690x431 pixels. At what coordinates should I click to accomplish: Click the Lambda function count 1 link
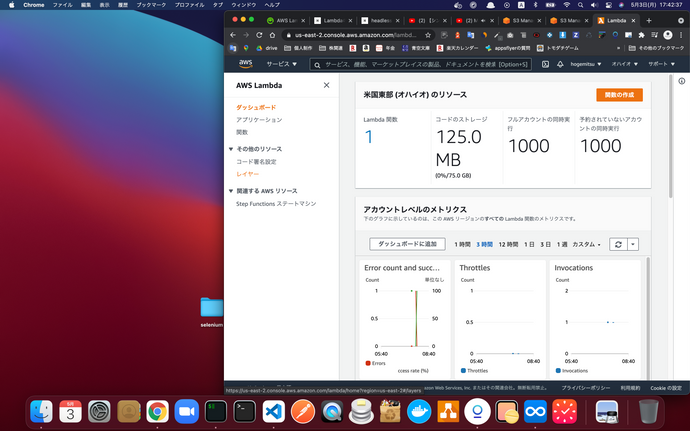[x=369, y=137]
